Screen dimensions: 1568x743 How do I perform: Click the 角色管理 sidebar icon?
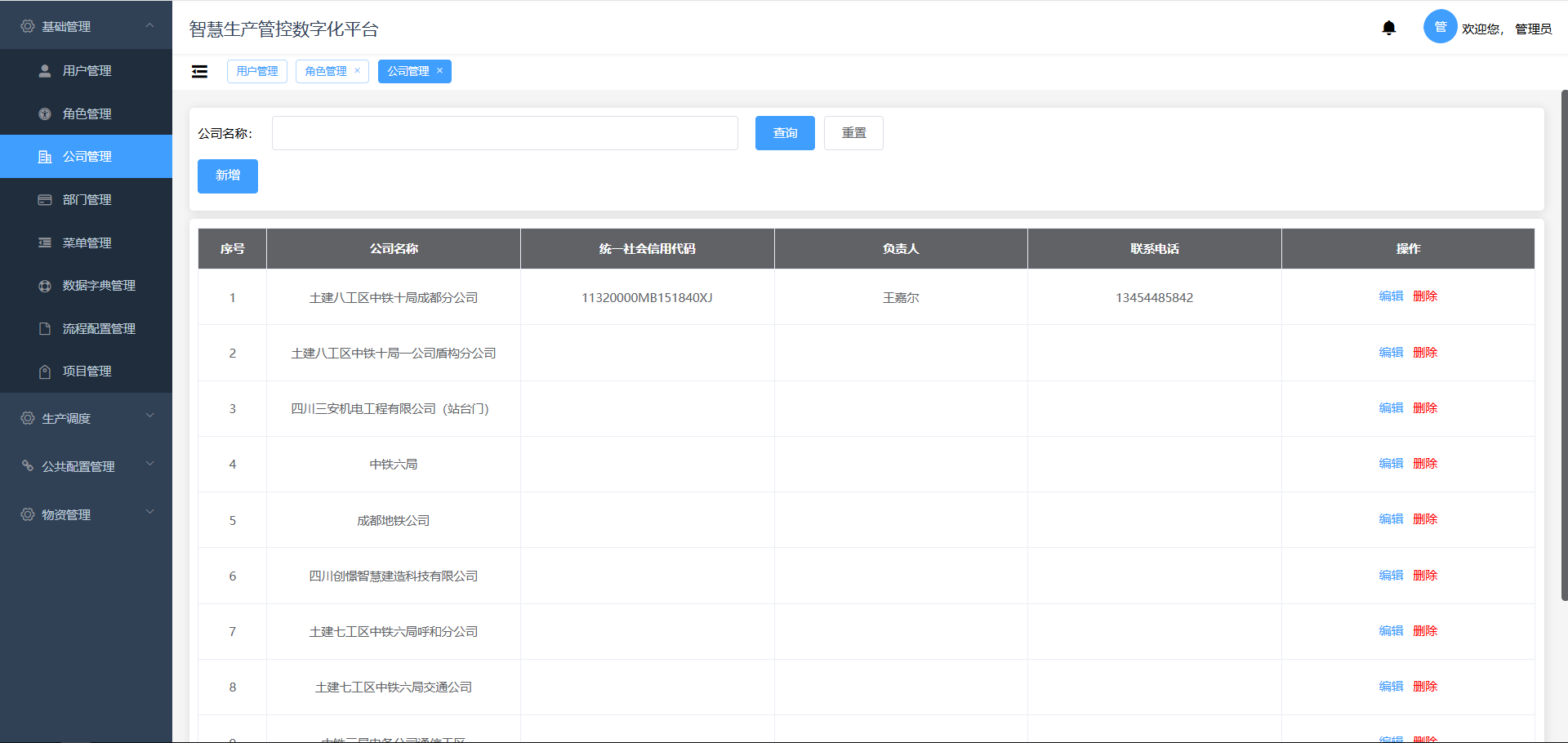click(x=45, y=114)
